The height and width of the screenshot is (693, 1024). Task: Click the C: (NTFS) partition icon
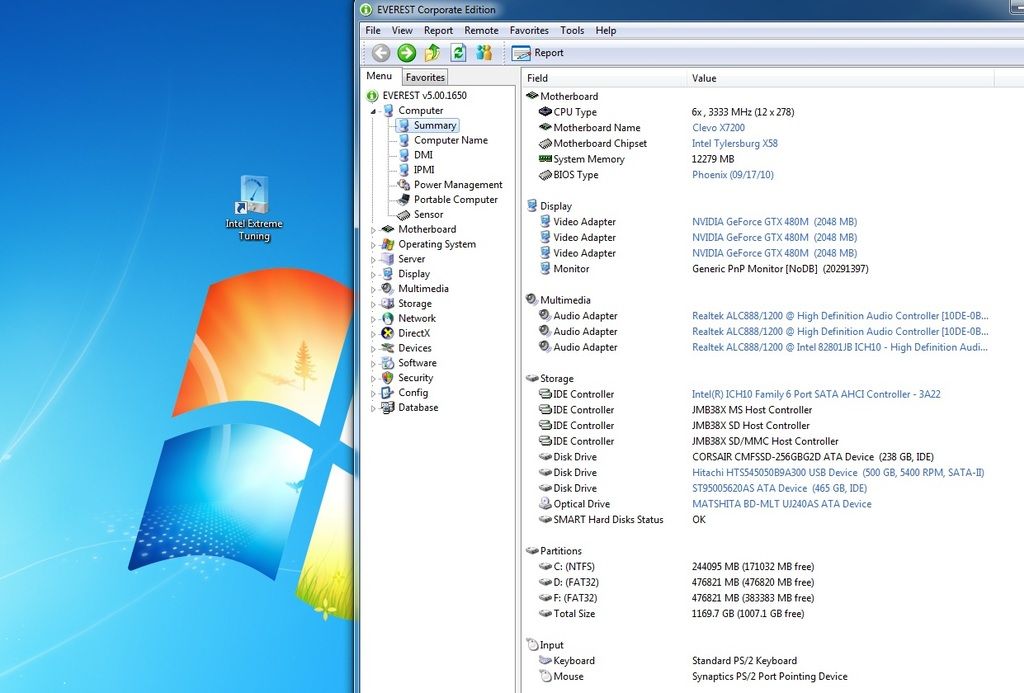[x=545, y=566]
